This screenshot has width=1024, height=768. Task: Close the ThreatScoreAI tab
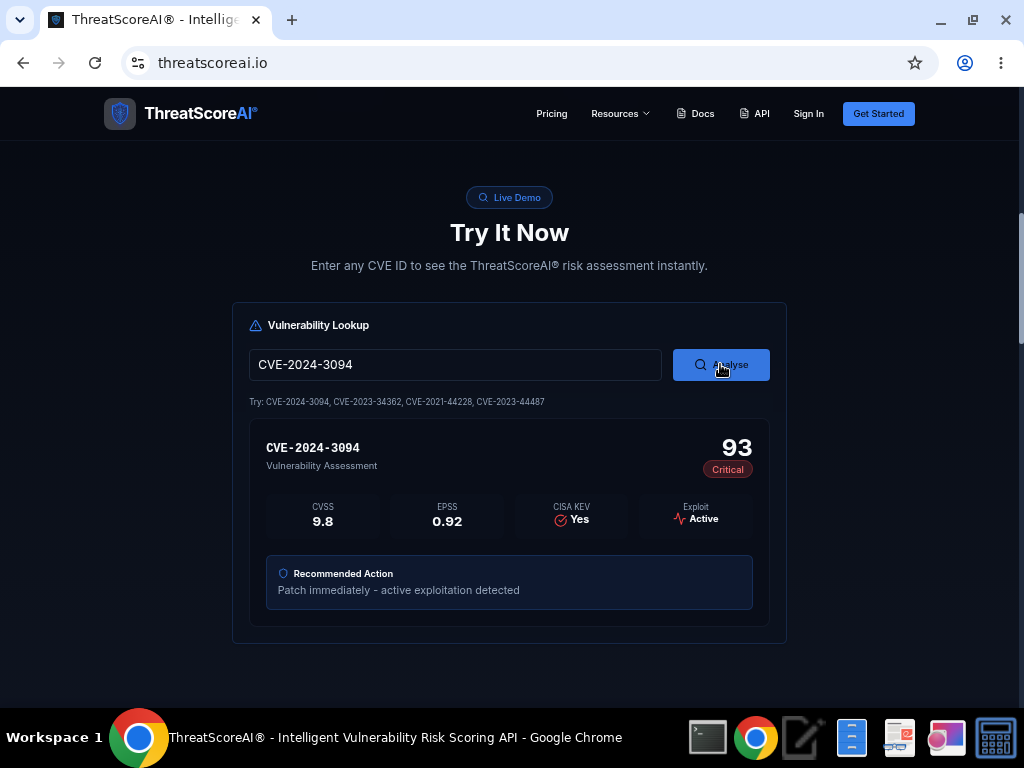click(256, 20)
